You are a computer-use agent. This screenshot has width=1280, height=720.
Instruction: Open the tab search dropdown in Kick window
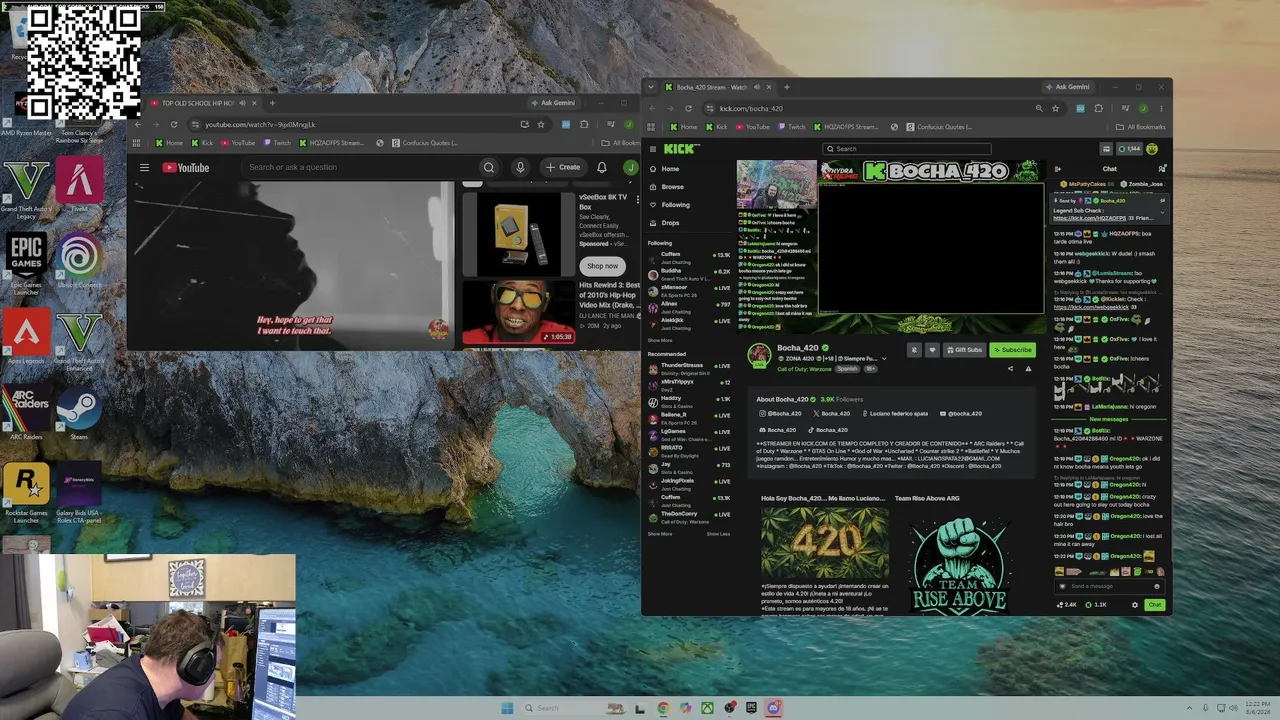coord(652,87)
